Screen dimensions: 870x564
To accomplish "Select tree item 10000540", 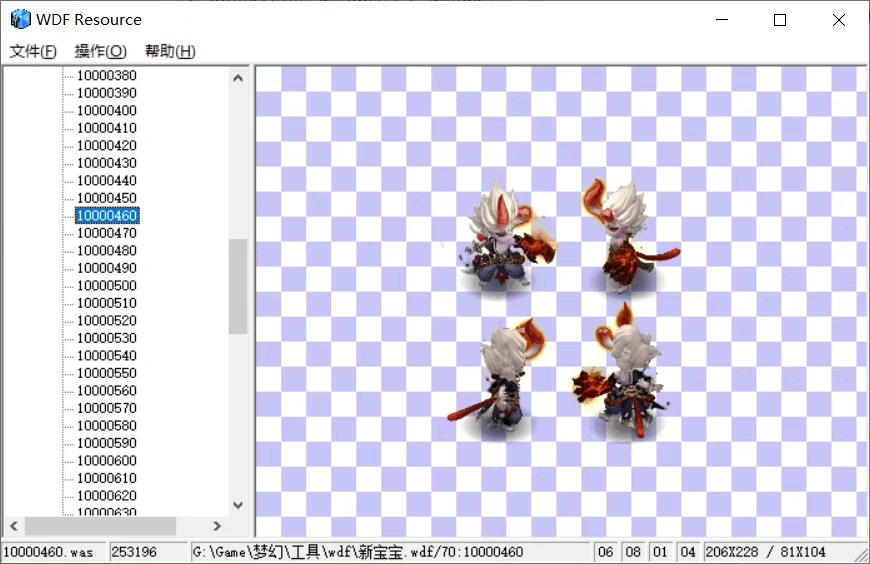I will coord(107,355).
